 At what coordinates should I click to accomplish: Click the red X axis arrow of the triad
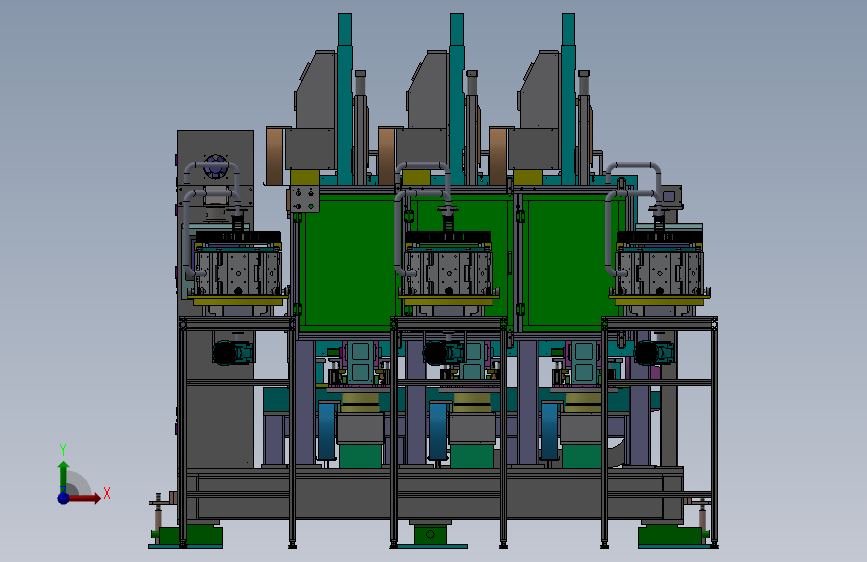click(85, 498)
